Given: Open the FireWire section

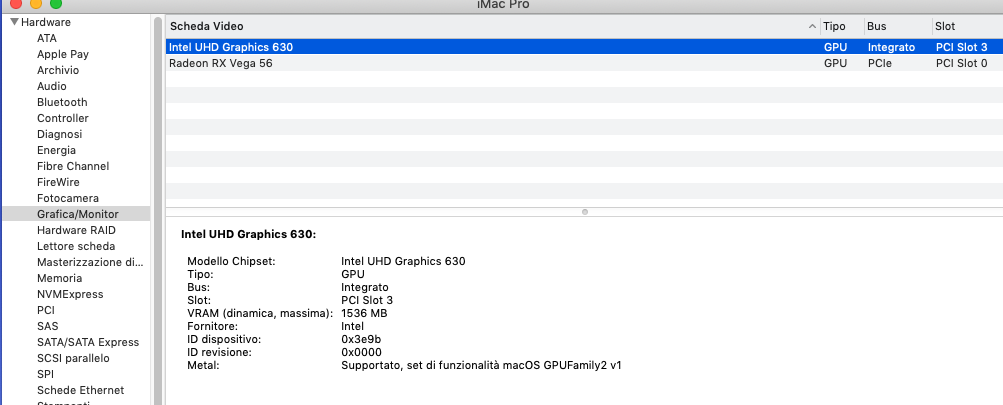Looking at the screenshot, I should tap(58, 182).
